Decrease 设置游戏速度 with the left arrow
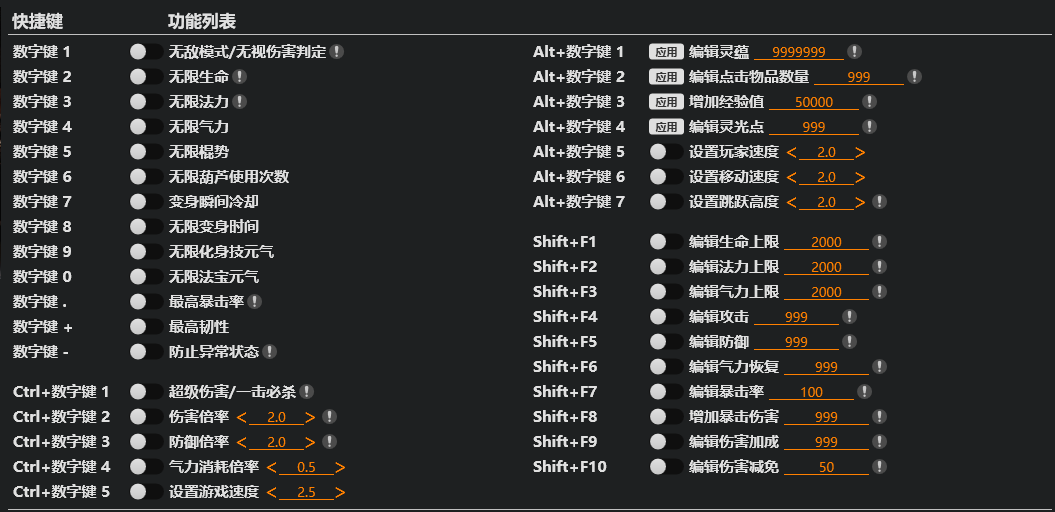 point(271,492)
